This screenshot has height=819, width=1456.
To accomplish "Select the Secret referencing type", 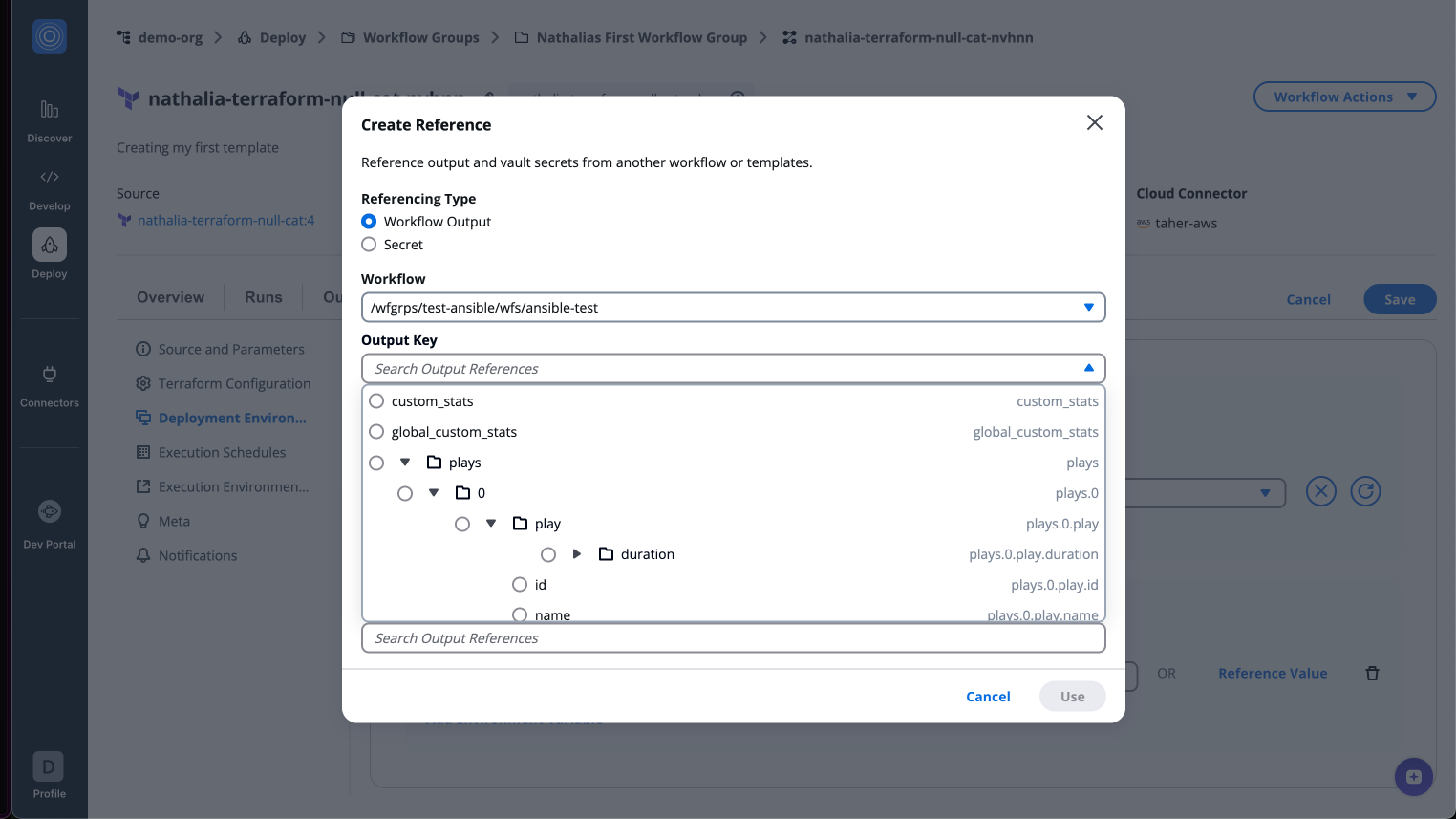I will pos(369,245).
